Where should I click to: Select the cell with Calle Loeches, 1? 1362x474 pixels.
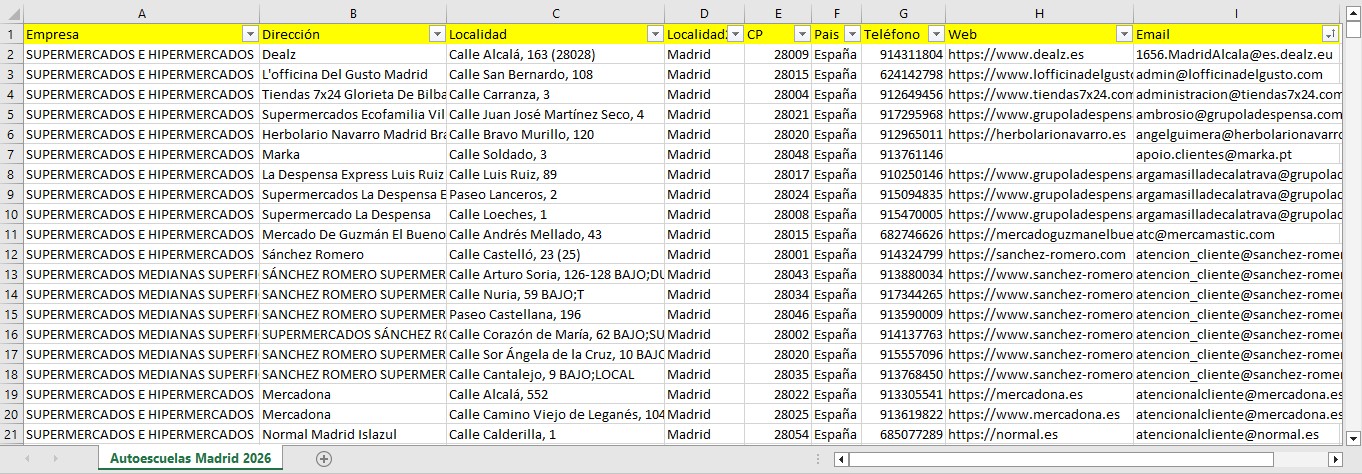[x=555, y=214]
